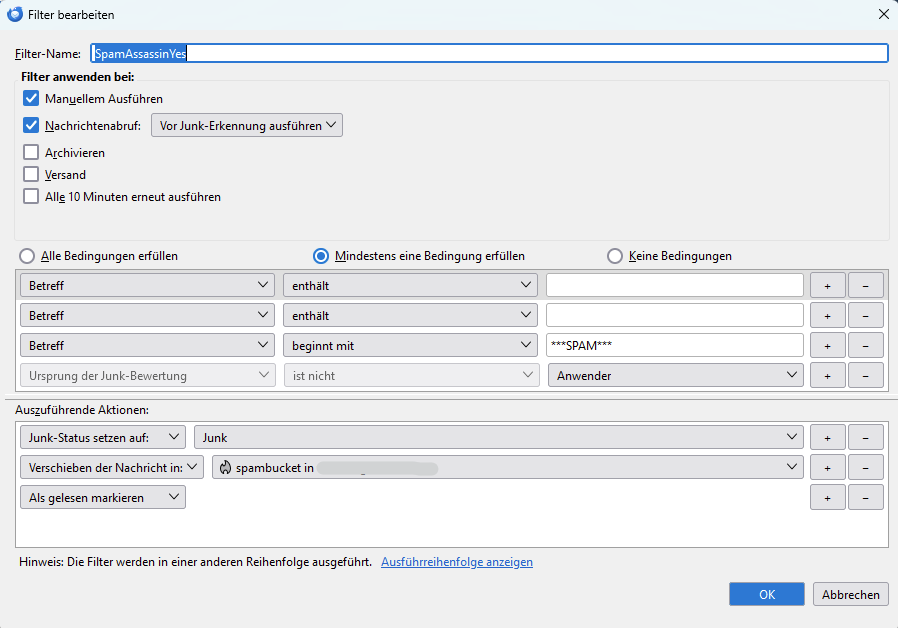Viewport: 898px width, 628px height.
Task: Remove the second Betreff condition row
Action: (x=865, y=315)
